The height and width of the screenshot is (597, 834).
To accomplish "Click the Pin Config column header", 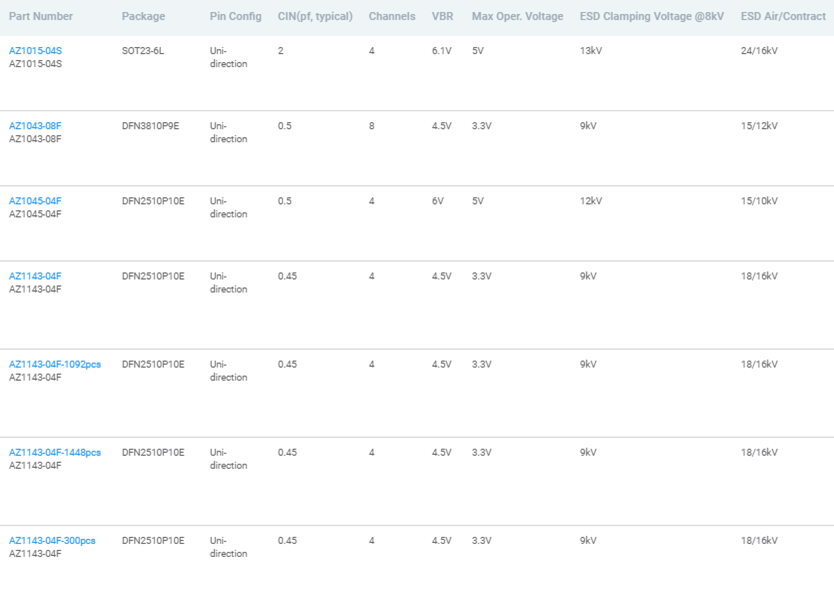I will tap(236, 16).
